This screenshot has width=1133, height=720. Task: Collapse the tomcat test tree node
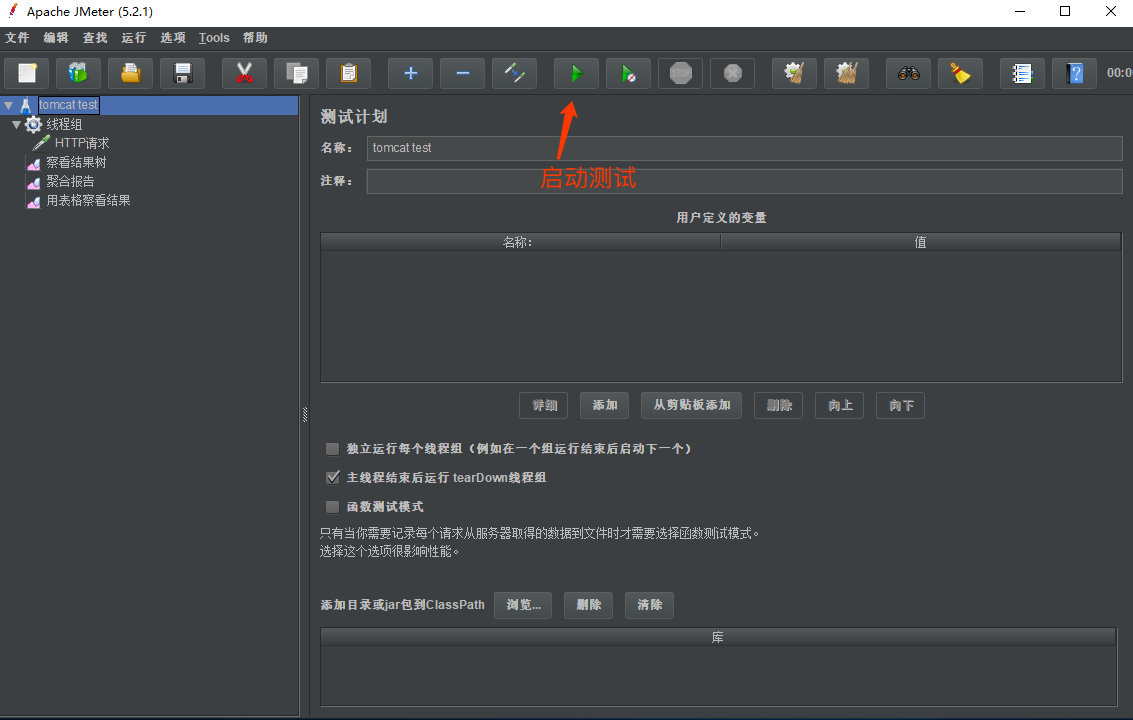[x=9, y=105]
